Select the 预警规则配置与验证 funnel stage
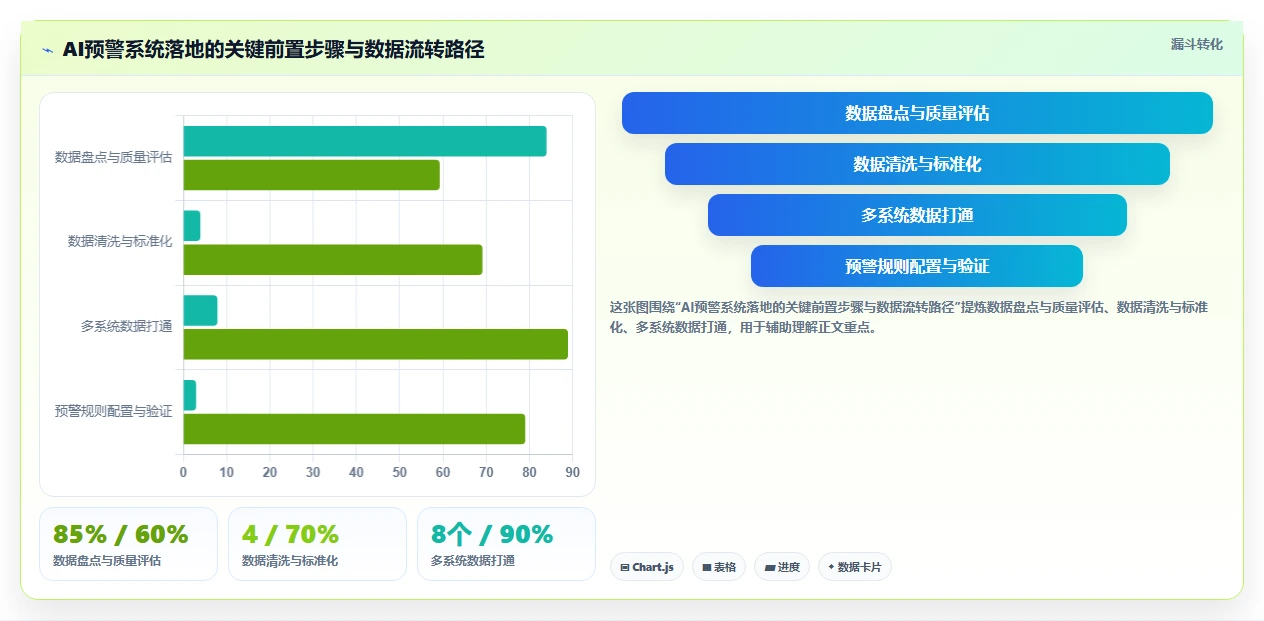This screenshot has width=1264, height=621. pos(917,266)
